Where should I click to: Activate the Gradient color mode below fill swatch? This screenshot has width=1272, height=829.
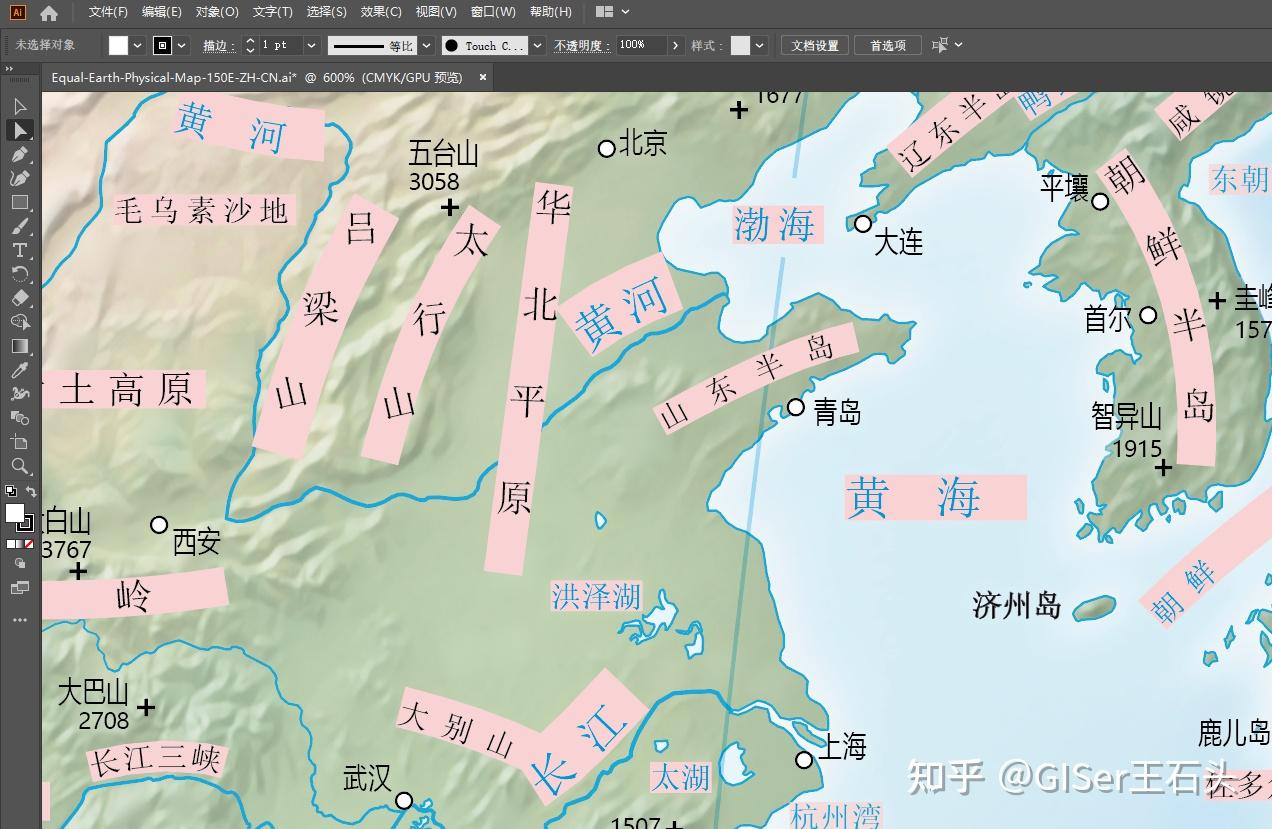tap(20, 546)
